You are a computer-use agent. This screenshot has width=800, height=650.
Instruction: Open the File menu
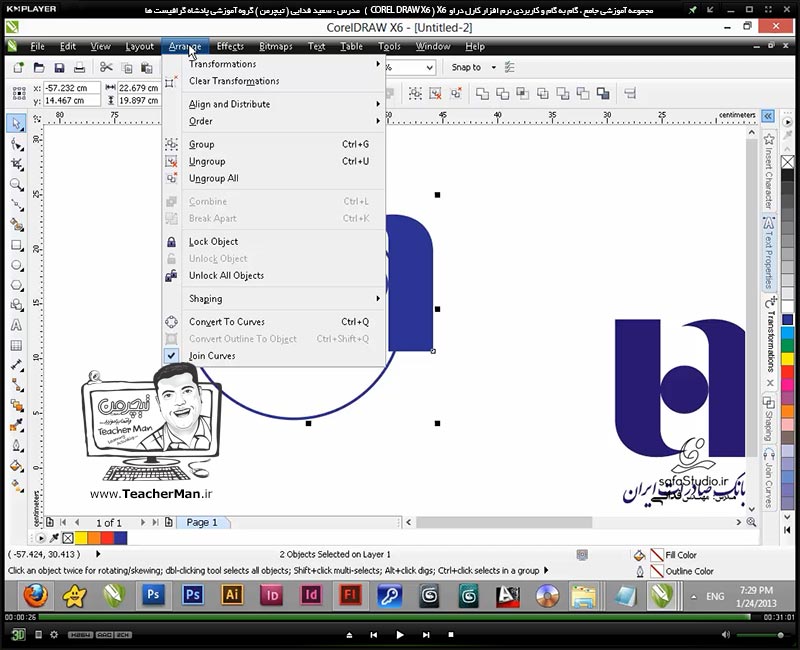37,46
